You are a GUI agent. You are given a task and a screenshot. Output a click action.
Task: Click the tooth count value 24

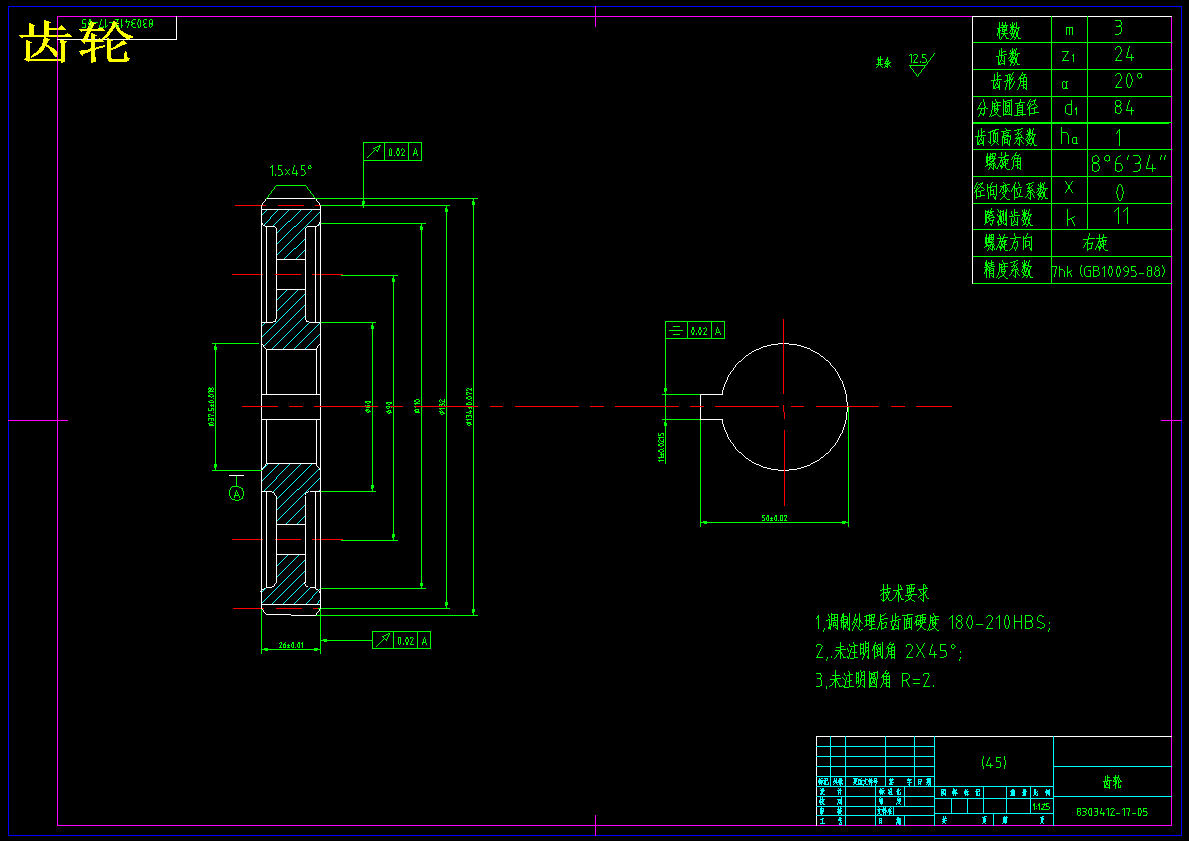tap(1124, 55)
